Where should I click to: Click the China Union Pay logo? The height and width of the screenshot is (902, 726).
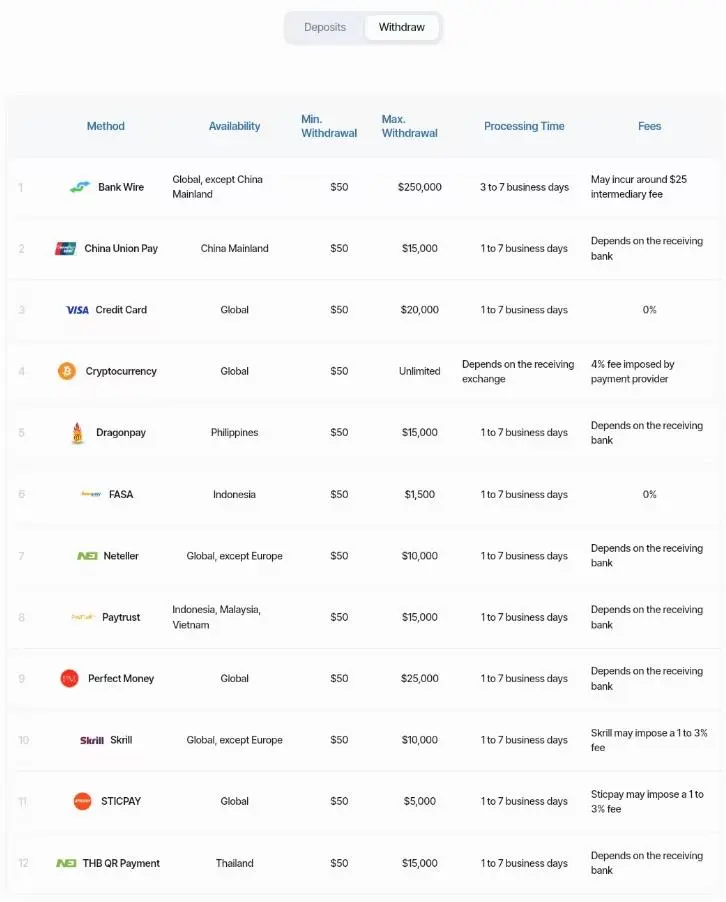point(66,249)
